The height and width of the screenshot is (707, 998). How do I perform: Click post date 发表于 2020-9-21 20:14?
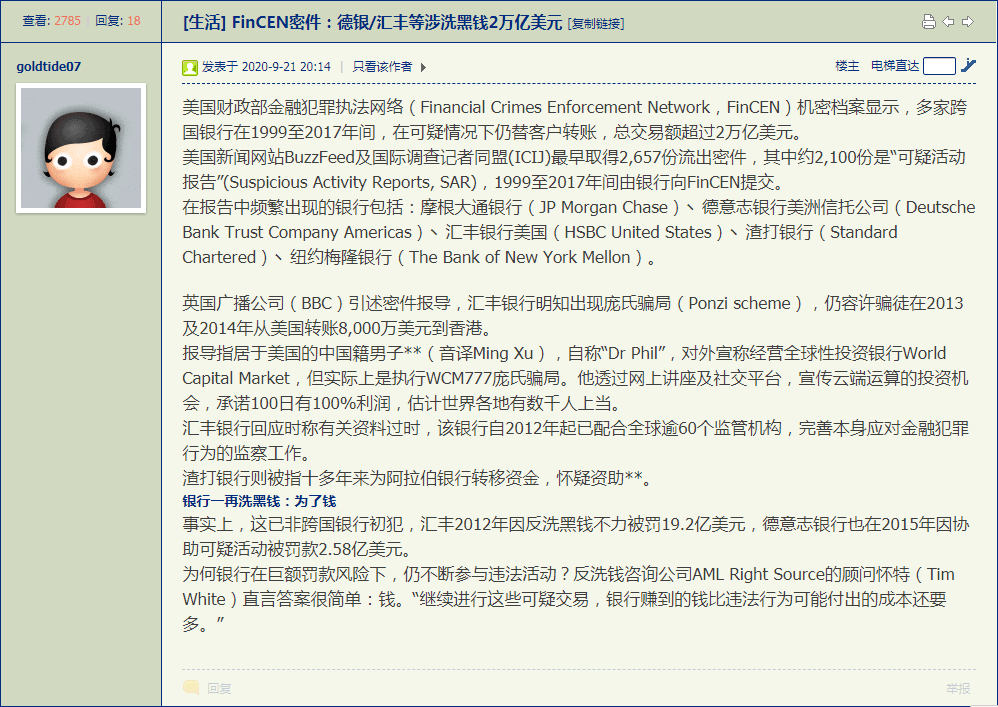tap(266, 67)
